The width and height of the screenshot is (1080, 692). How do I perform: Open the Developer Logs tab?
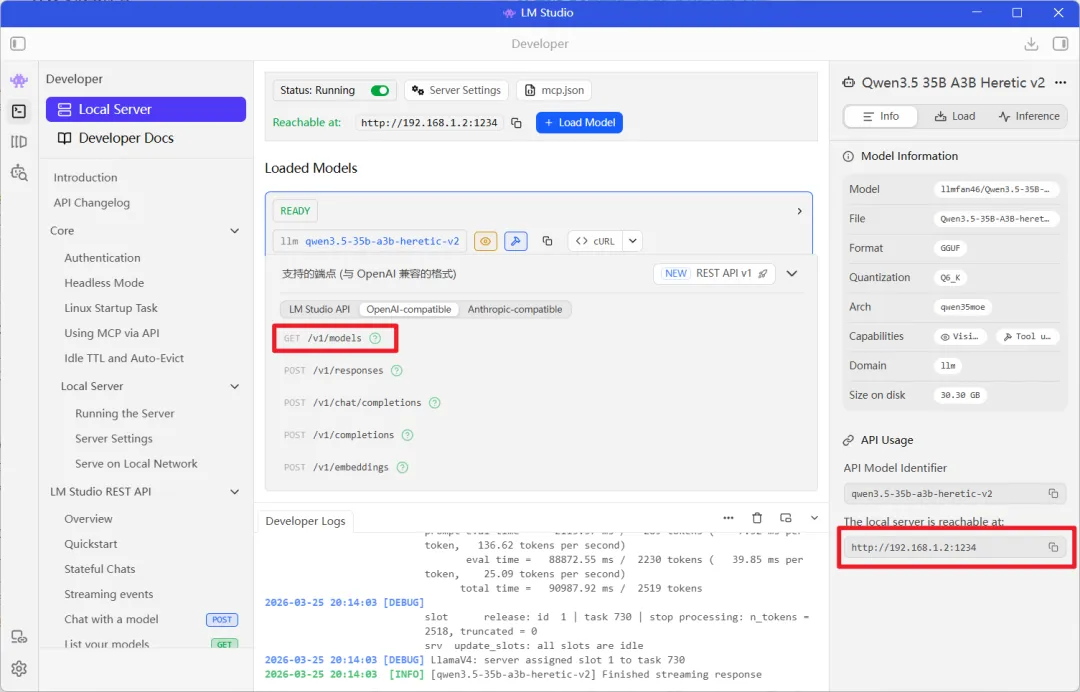coord(305,521)
